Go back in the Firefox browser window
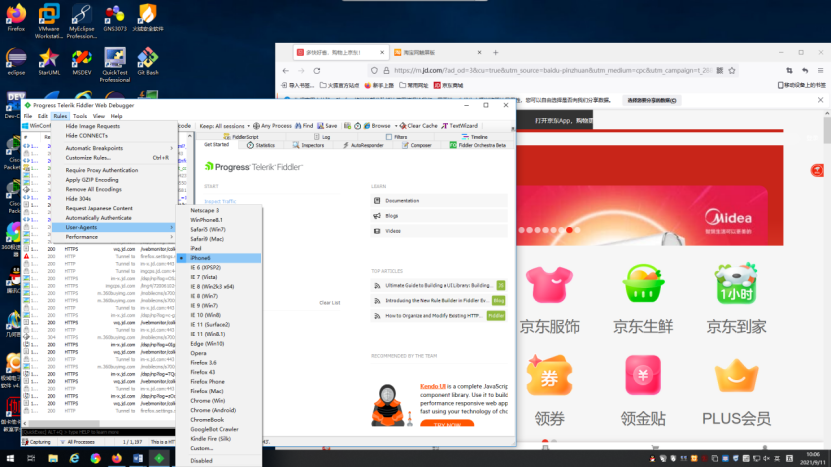This screenshot has width=831, height=468. click(286, 70)
